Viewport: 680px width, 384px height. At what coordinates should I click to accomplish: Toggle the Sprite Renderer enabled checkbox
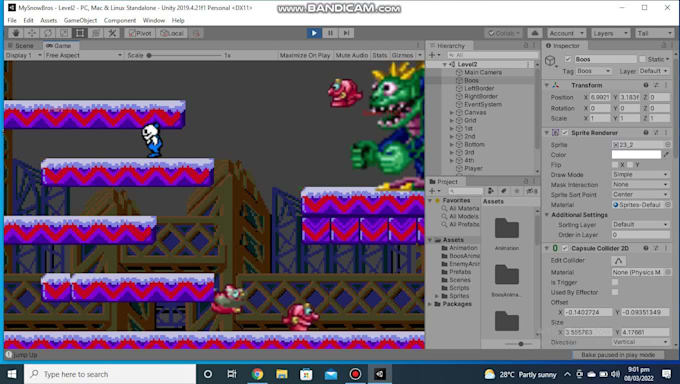pos(565,133)
